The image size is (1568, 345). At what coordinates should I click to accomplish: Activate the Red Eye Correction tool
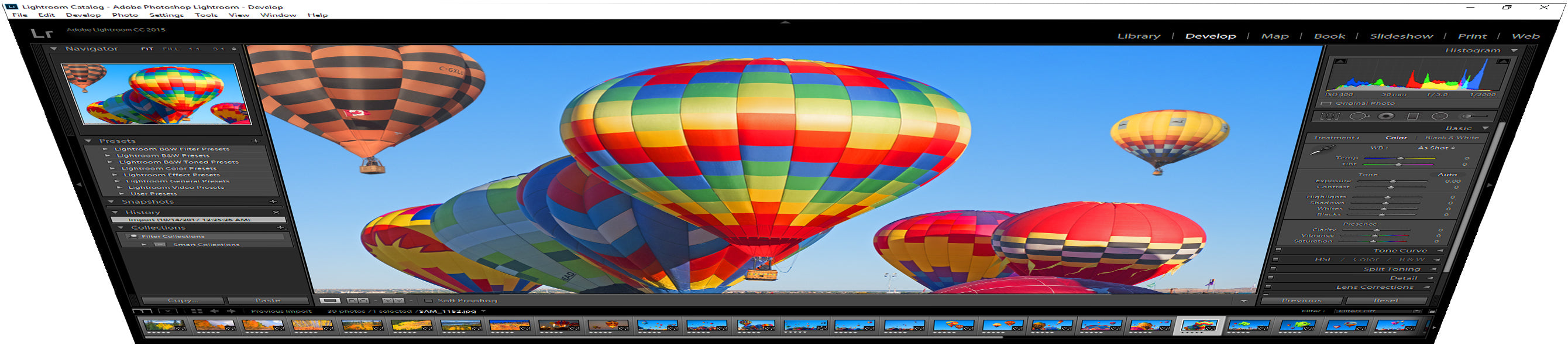1386,116
